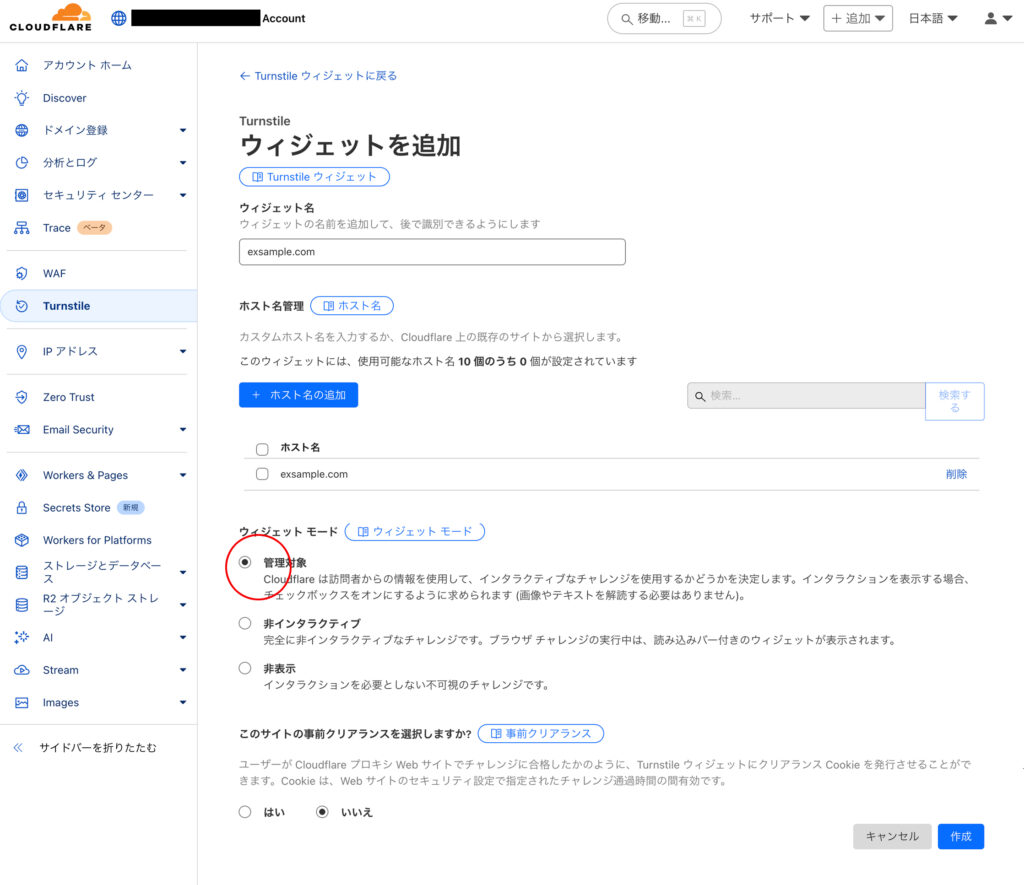Check the exsample.com hostname row checkbox

tap(262, 474)
